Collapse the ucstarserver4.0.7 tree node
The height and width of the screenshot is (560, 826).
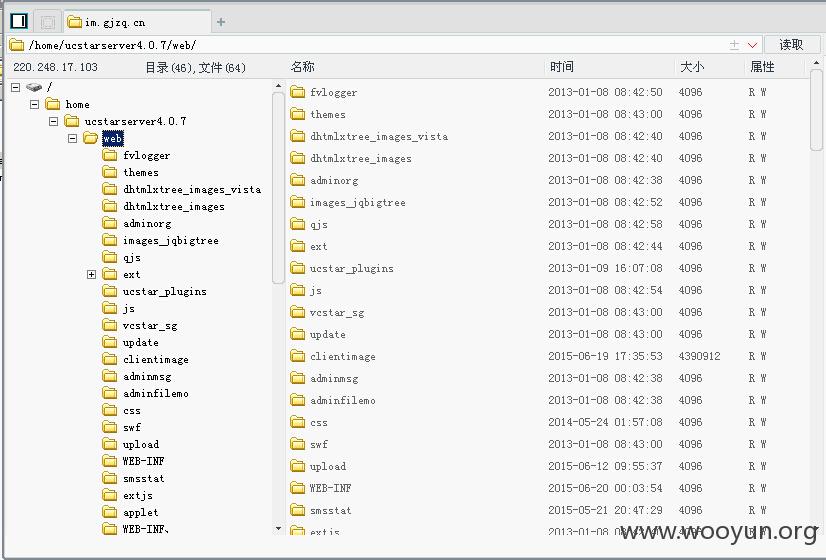(x=54, y=122)
